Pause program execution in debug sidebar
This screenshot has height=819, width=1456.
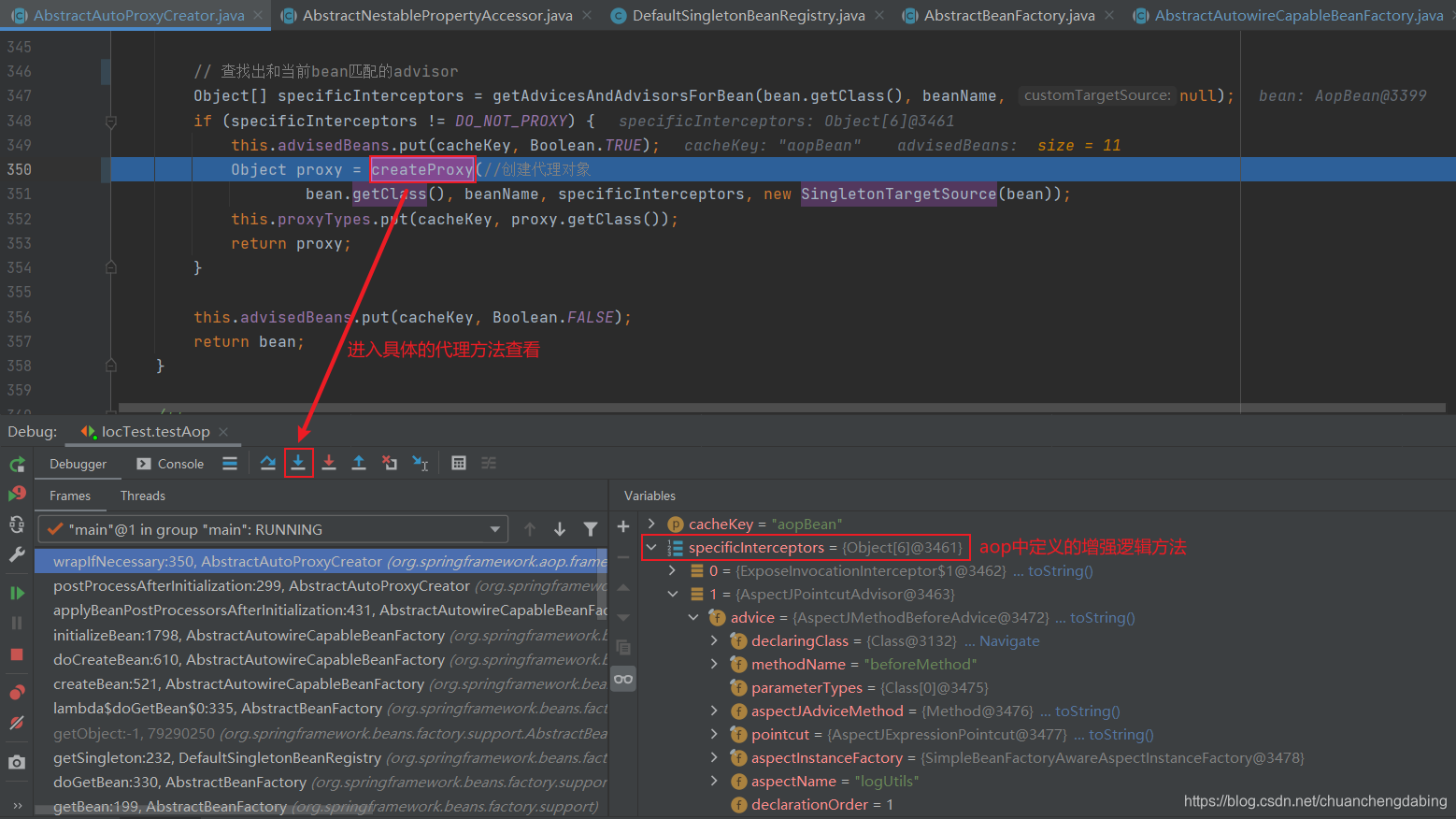[x=17, y=623]
